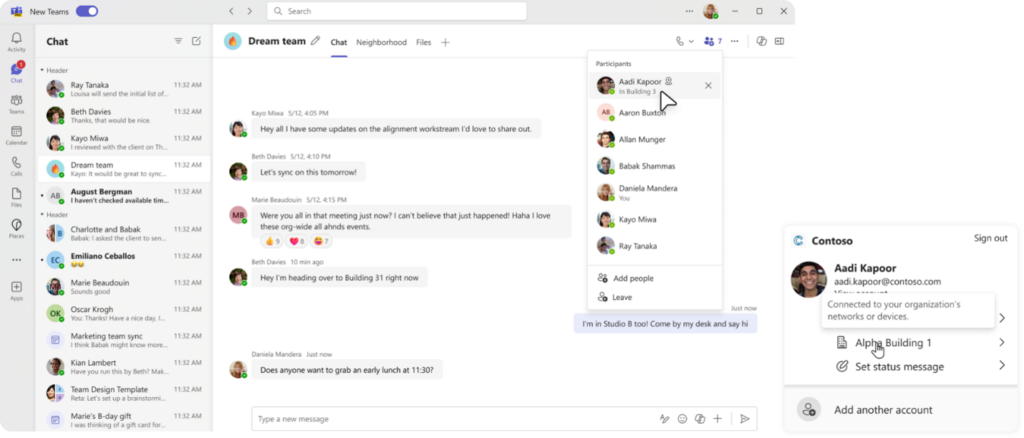The height and width of the screenshot is (438, 1024).
Task: Open the Files section in the sidebar
Action: coord(16,197)
